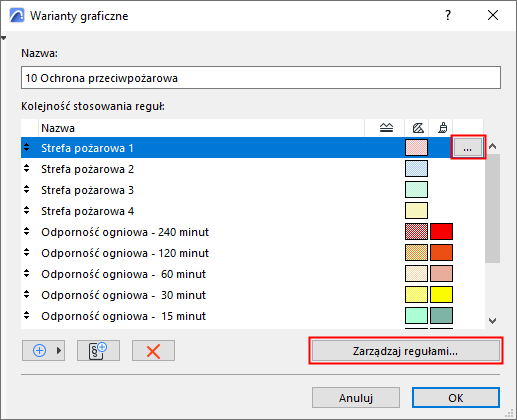
Task: Click reorder handle of 30 minut rule
Action: pyautogui.click(x=27, y=294)
